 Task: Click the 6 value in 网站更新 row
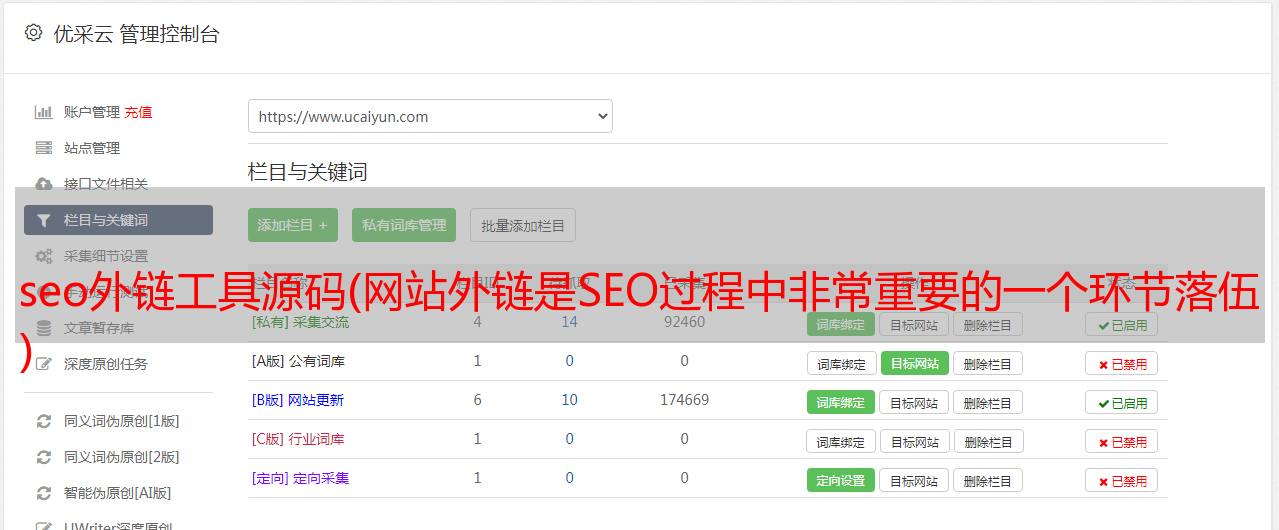pyautogui.click(x=477, y=400)
